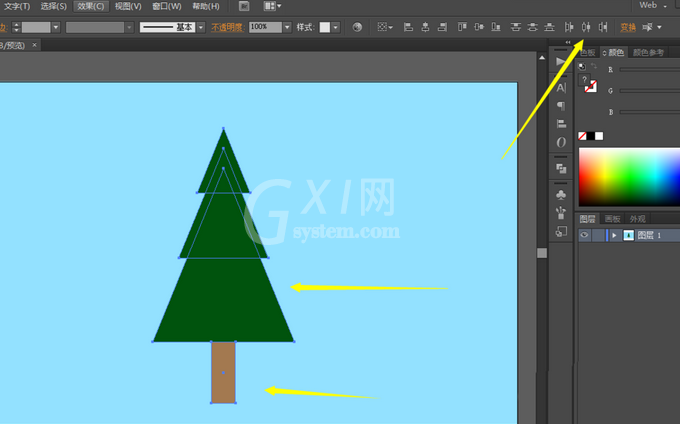The width and height of the screenshot is (680, 424).
Task: Open the OpenType panel icon
Action: click(561, 142)
